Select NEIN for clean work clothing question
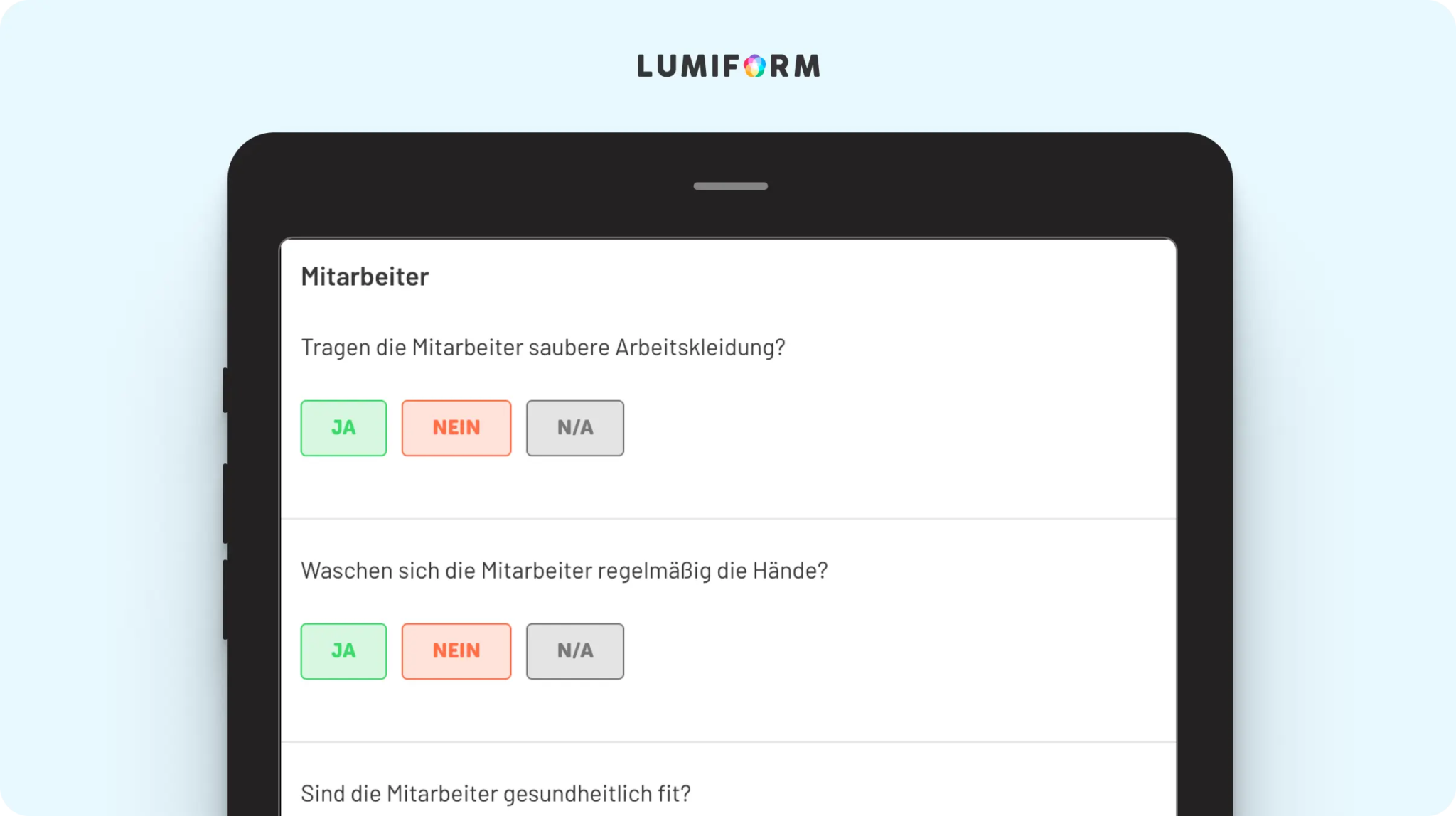Screen dimensions: 1456x816 [x=456, y=428]
